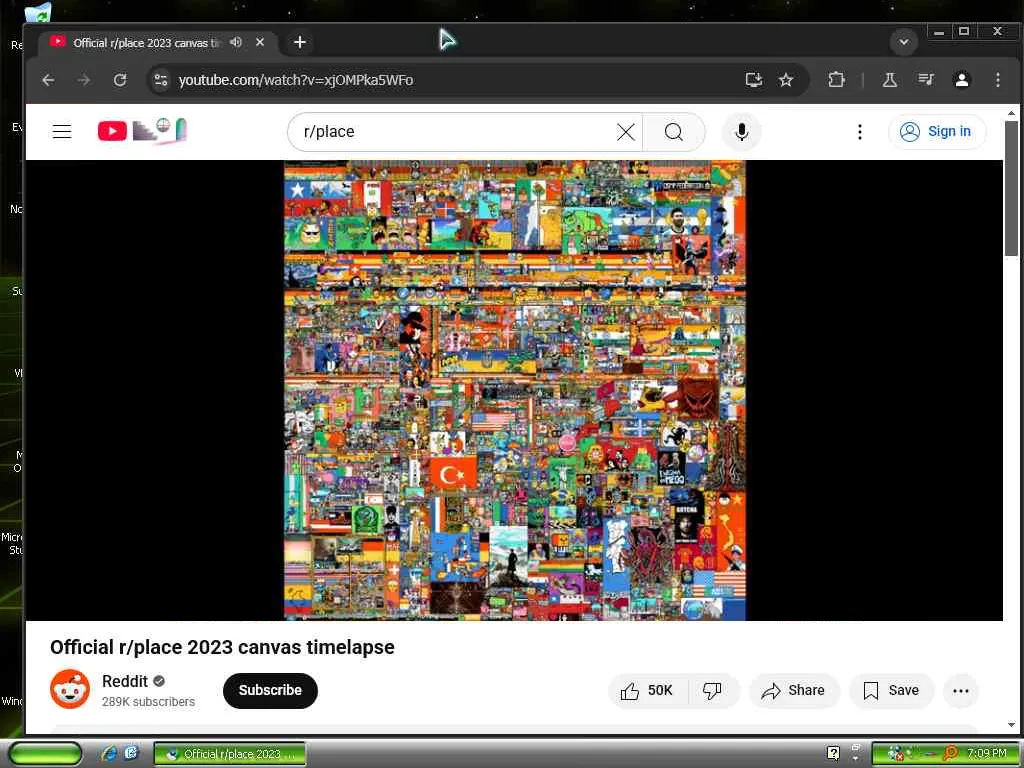1024x768 pixels.
Task: Clear the r/place search text
Action: click(x=626, y=132)
